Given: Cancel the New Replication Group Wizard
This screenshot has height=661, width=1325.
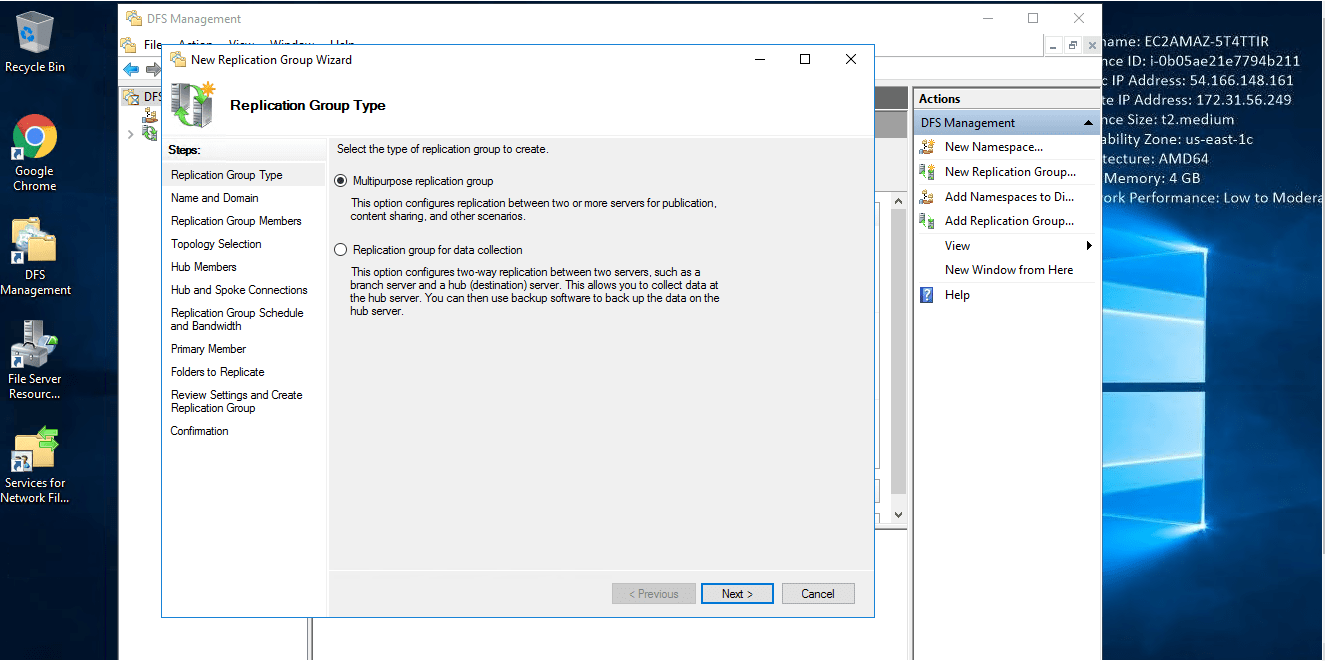Looking at the screenshot, I should click(817, 594).
